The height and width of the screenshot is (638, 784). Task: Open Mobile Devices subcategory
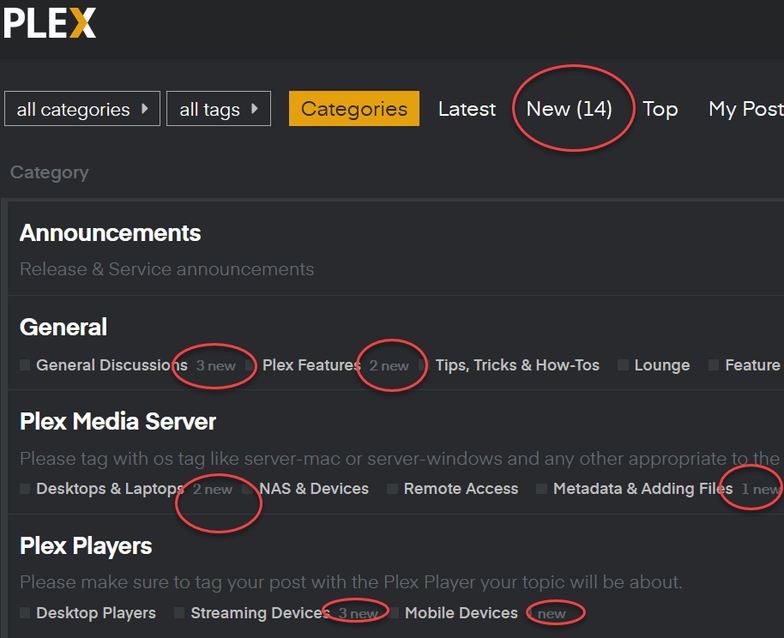(462, 613)
